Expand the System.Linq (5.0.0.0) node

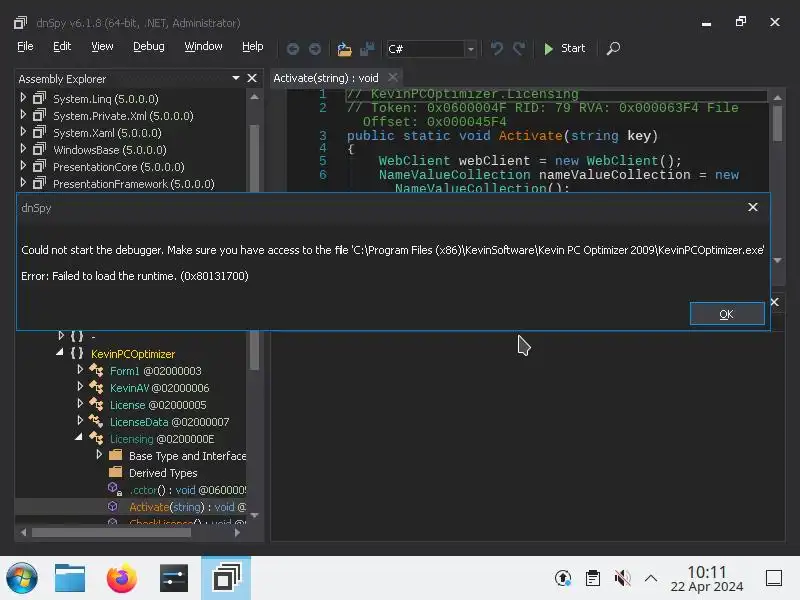coord(23,97)
